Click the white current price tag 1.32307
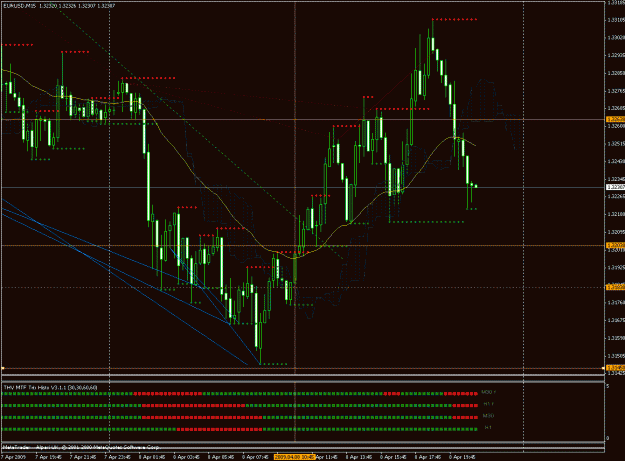The height and width of the screenshot is (461, 625). (615, 187)
